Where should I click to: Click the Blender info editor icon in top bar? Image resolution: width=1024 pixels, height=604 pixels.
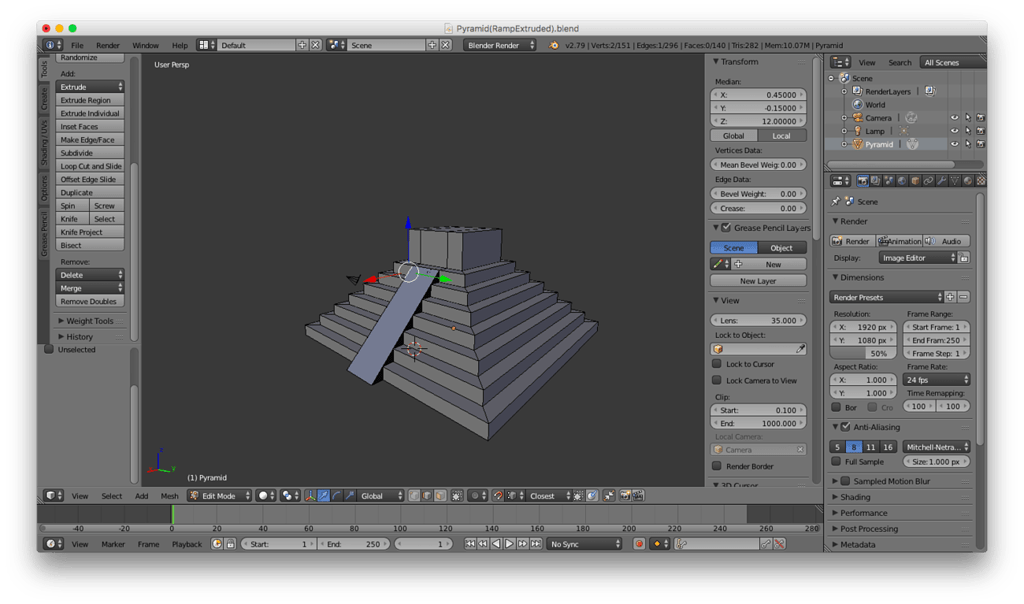(x=53, y=45)
